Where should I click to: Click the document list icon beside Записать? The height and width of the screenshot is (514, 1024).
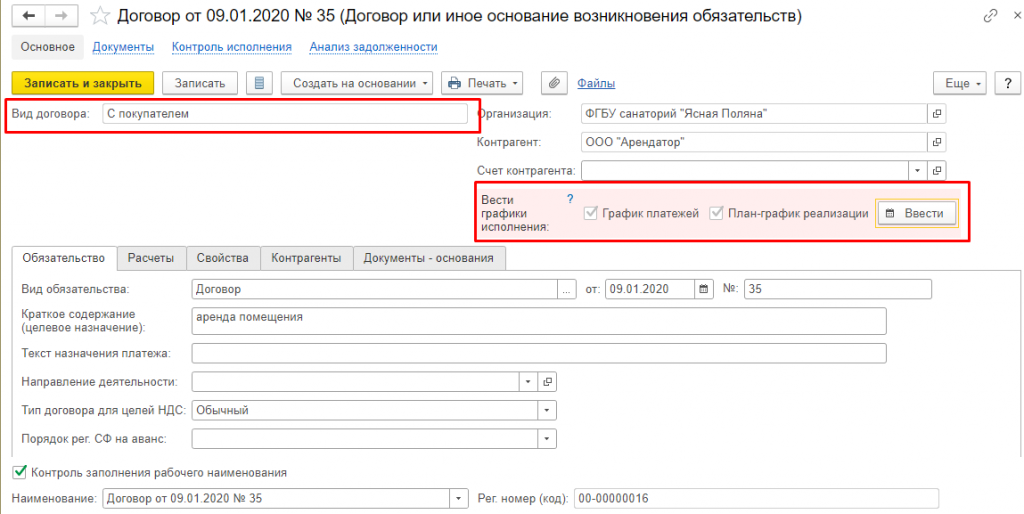click(260, 83)
